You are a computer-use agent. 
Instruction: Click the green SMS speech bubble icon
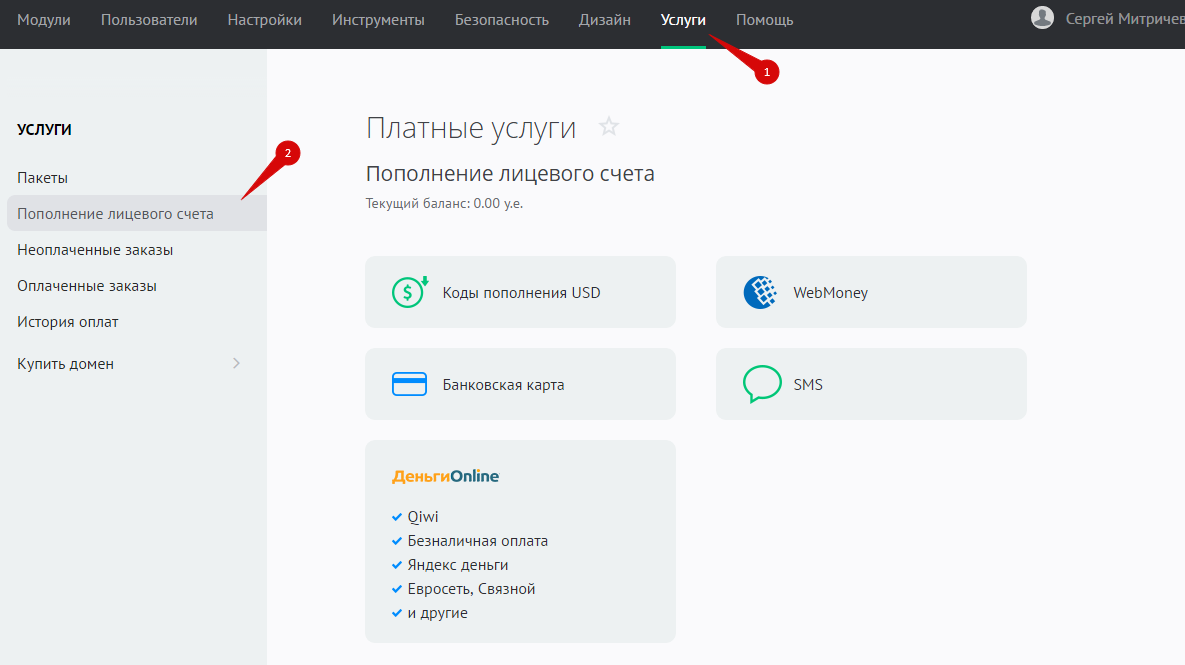[x=761, y=384]
